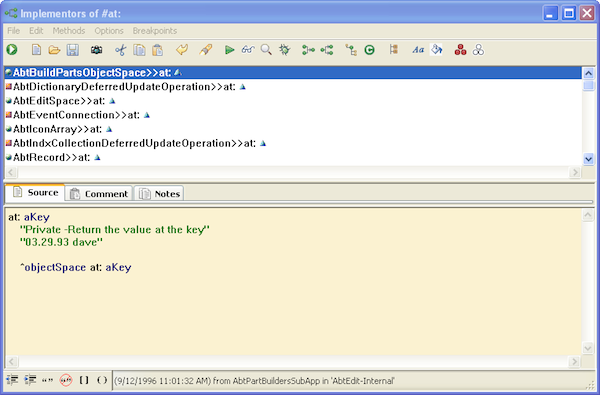Image resolution: width=600 pixels, height=395 pixels.
Task: Click the Aa font toolbar icon
Action: [x=418, y=50]
